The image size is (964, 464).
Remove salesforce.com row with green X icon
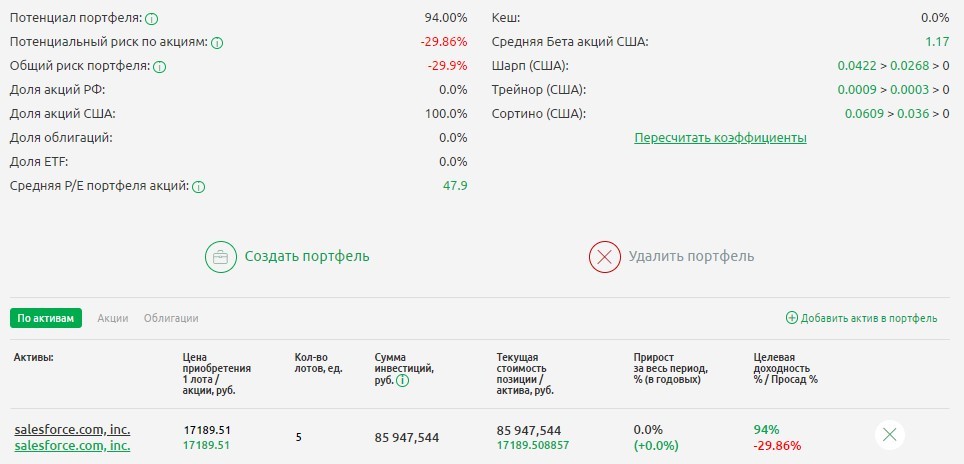click(x=890, y=435)
